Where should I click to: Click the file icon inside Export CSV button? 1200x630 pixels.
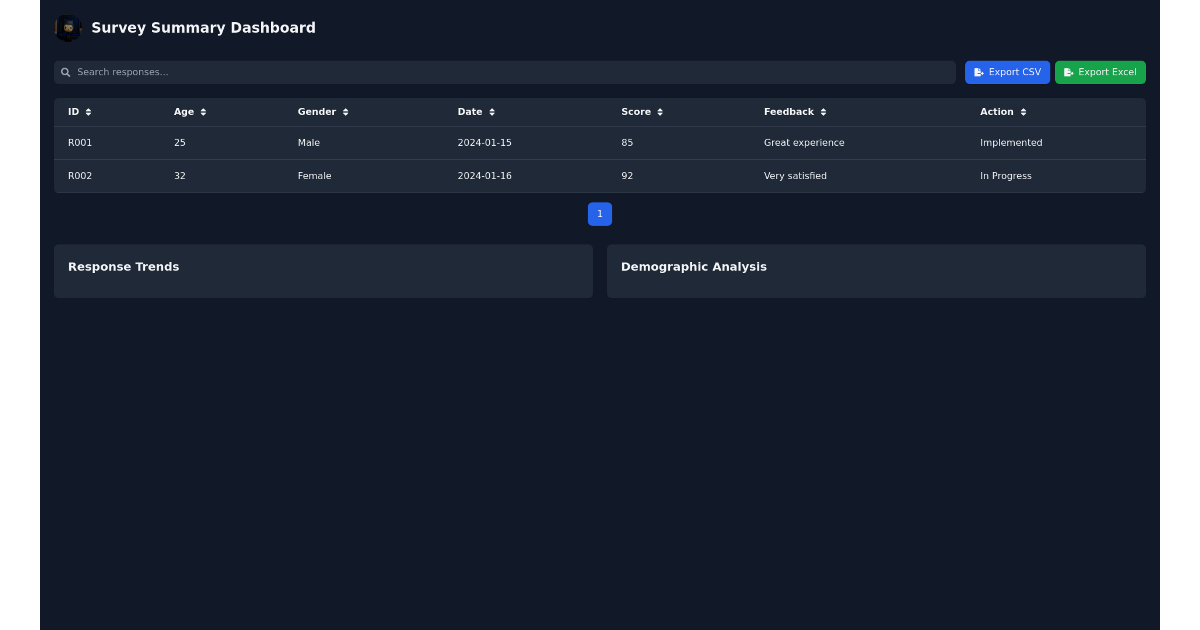tap(978, 72)
